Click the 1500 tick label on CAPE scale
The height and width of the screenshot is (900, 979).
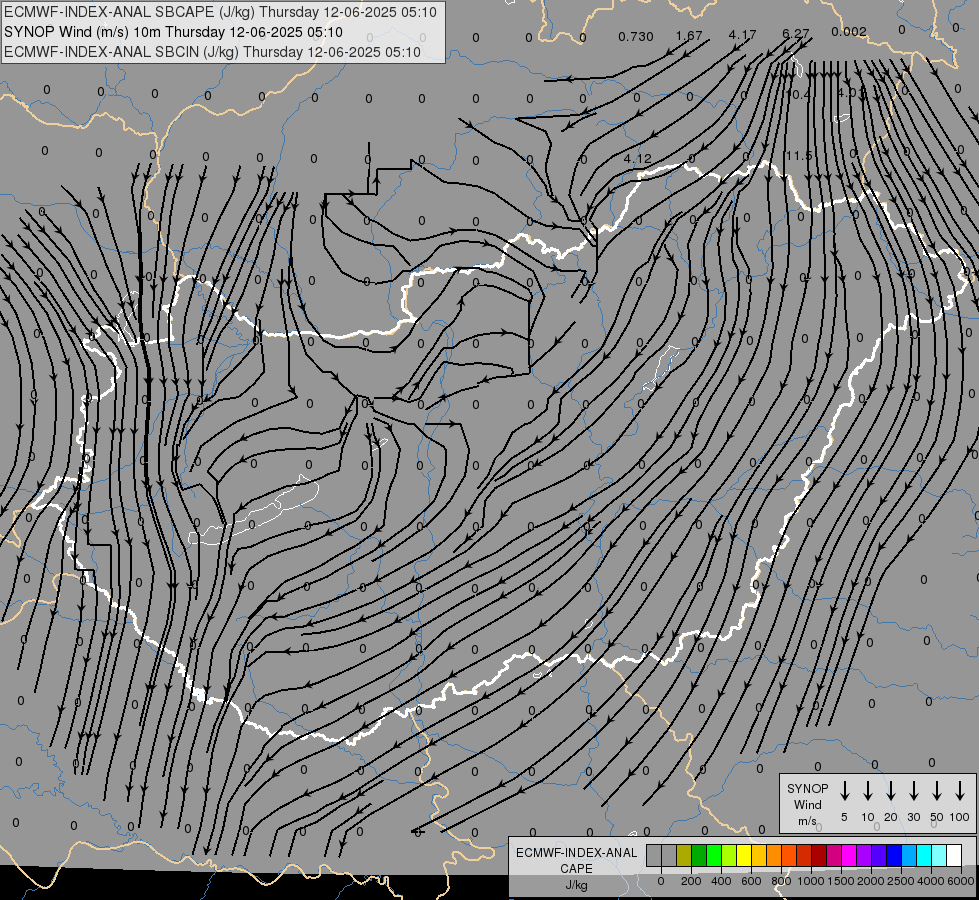click(841, 881)
